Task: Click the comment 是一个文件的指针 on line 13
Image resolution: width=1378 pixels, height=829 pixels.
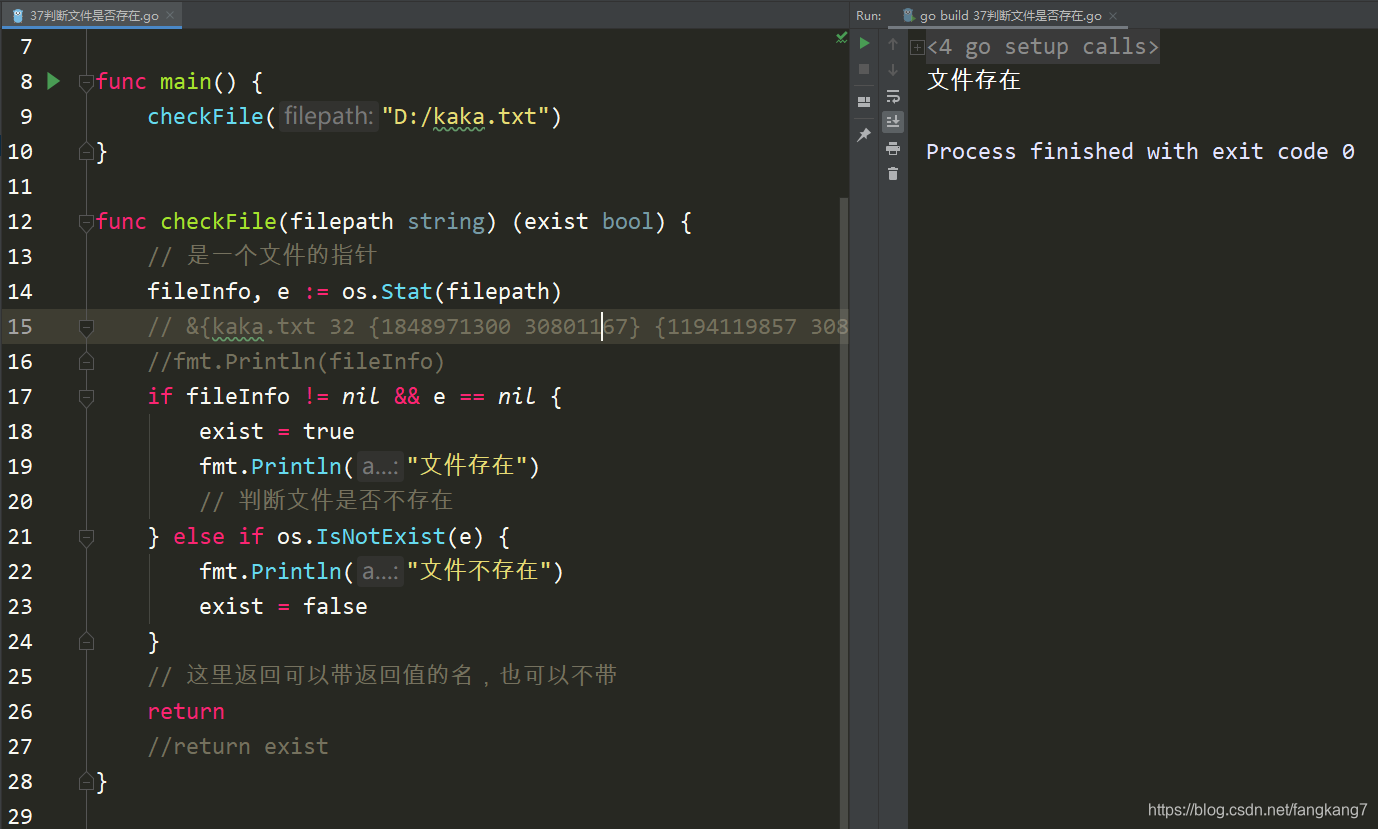Action: (262, 257)
